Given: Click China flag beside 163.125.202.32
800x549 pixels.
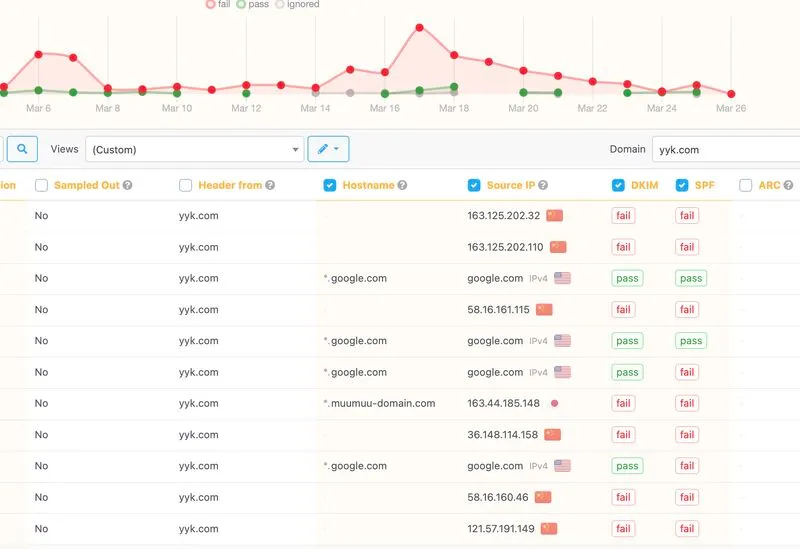Looking at the screenshot, I should [x=555, y=215].
